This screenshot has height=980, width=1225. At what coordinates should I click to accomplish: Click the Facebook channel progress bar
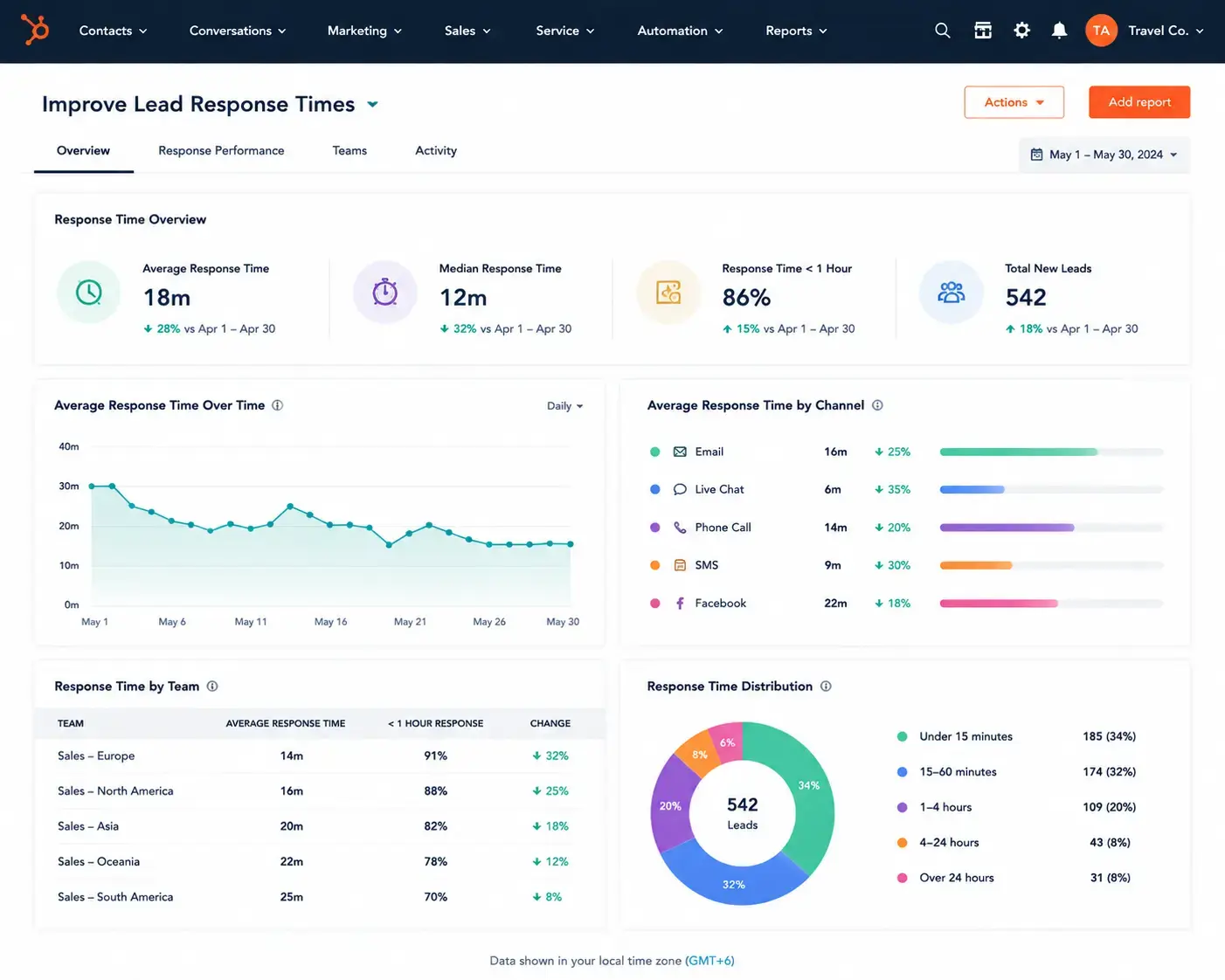[x=1051, y=604]
